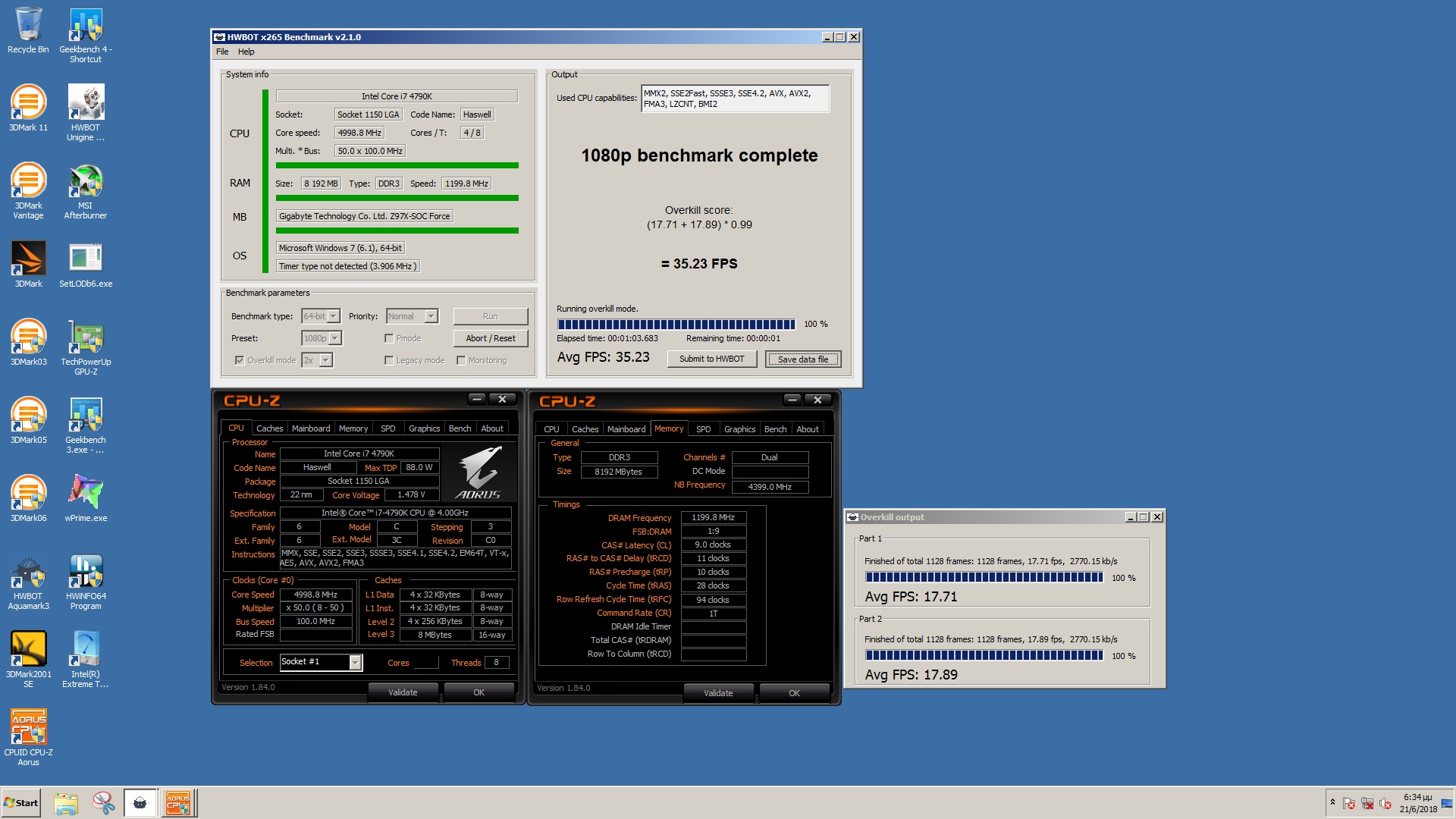Image resolution: width=1456 pixels, height=819 pixels.
Task: Switch to Caches tab in left CPU-Z
Action: click(x=269, y=428)
